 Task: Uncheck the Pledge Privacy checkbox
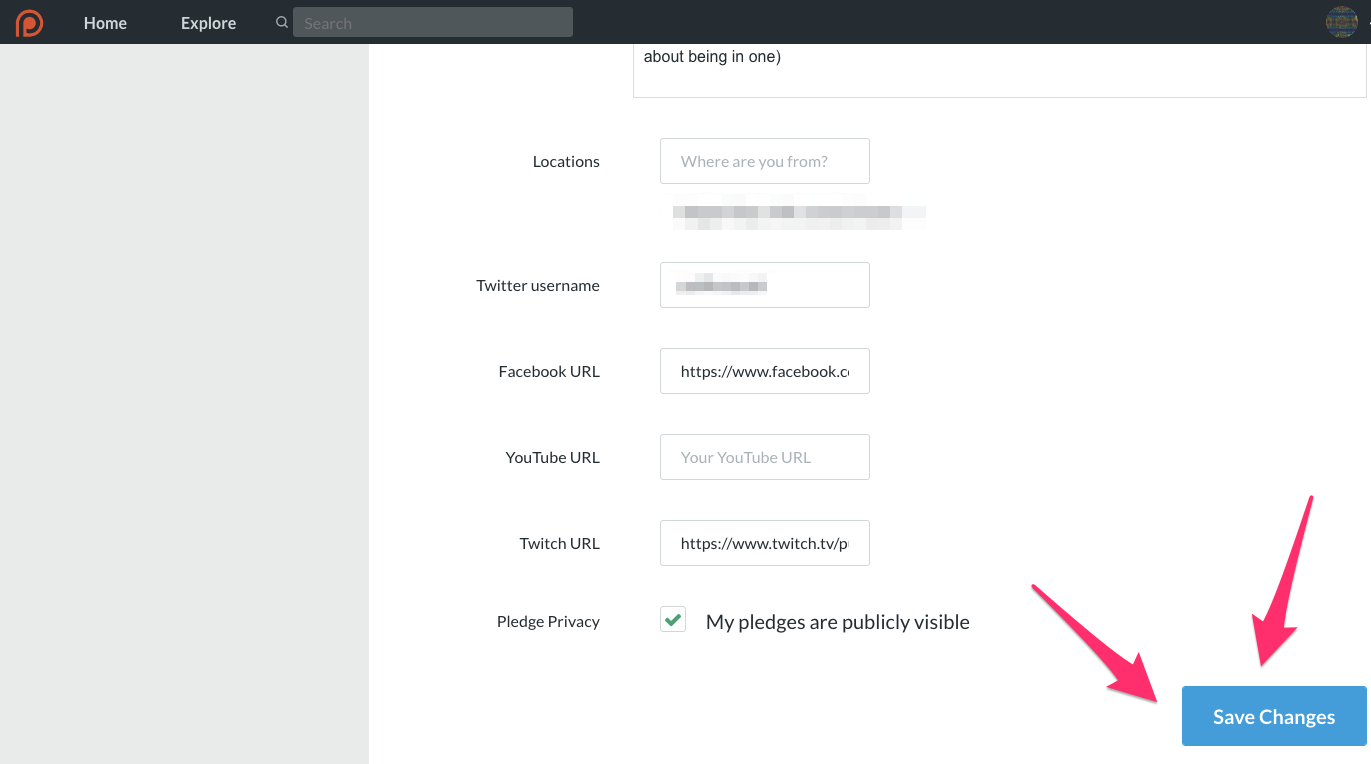pyautogui.click(x=673, y=620)
